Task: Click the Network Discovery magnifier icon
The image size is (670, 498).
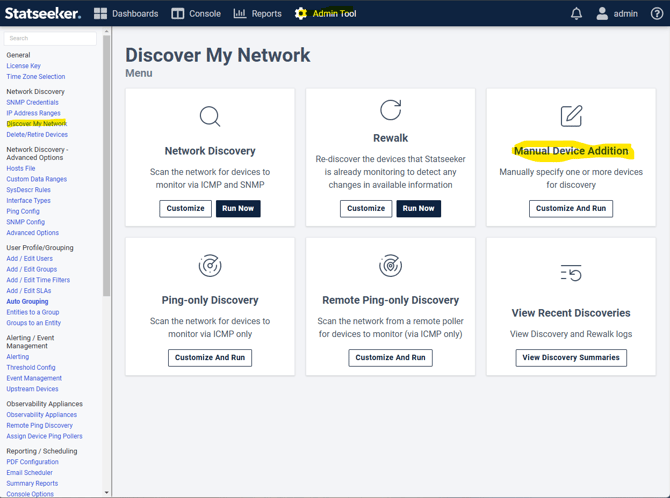Action: (x=210, y=116)
